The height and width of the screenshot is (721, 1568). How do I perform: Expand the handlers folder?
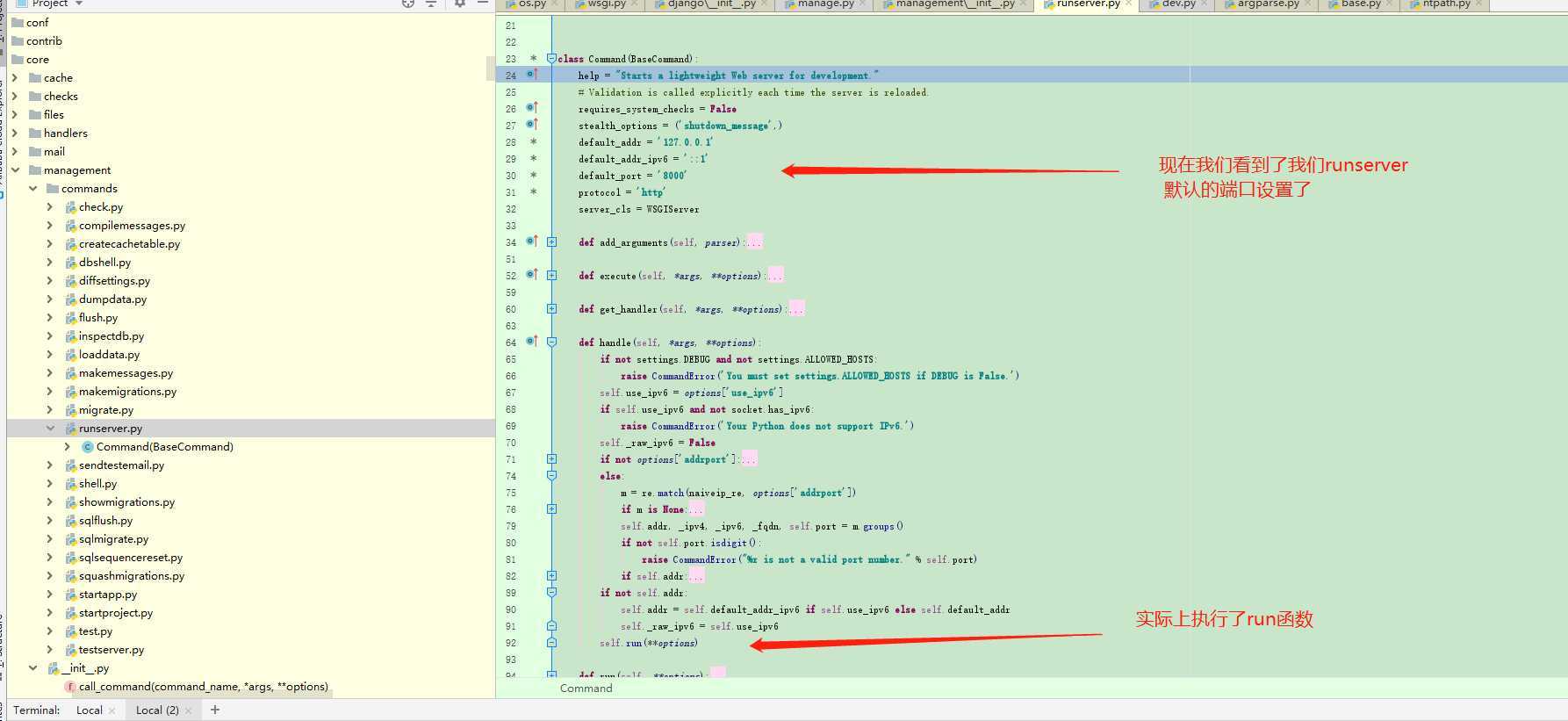[15, 133]
